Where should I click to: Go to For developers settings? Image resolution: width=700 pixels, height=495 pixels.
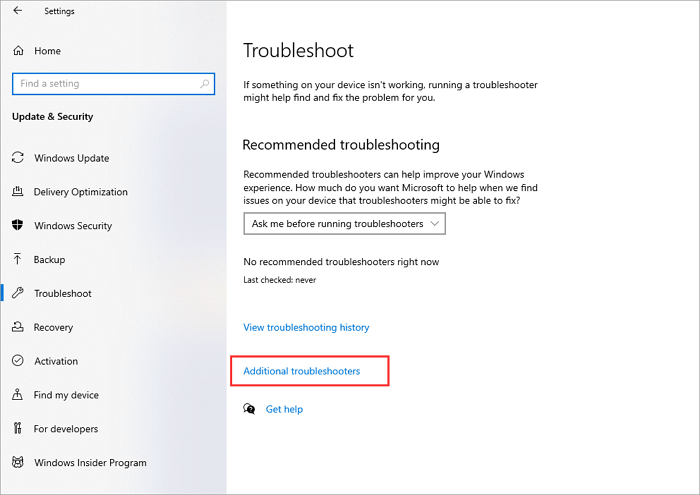tap(66, 429)
